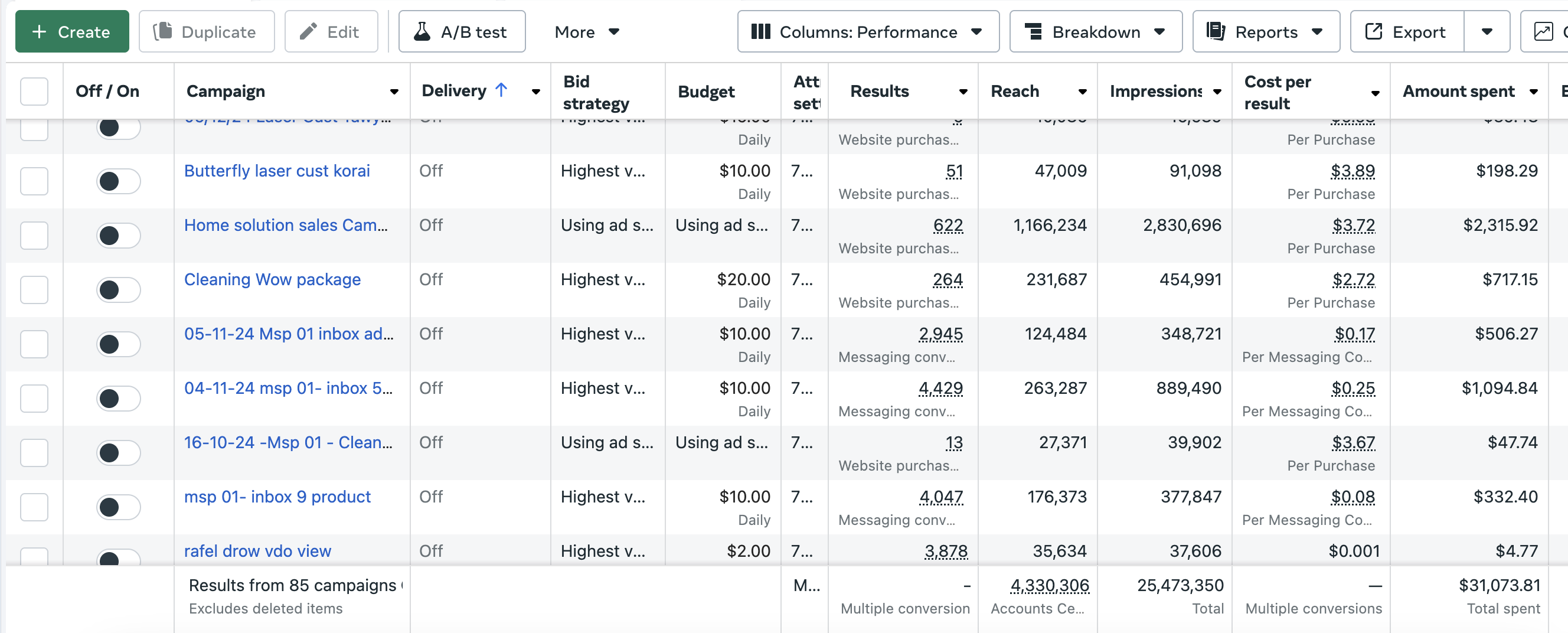Click the Duplicate copy icon
The width and height of the screenshot is (1568, 633).
click(x=162, y=32)
